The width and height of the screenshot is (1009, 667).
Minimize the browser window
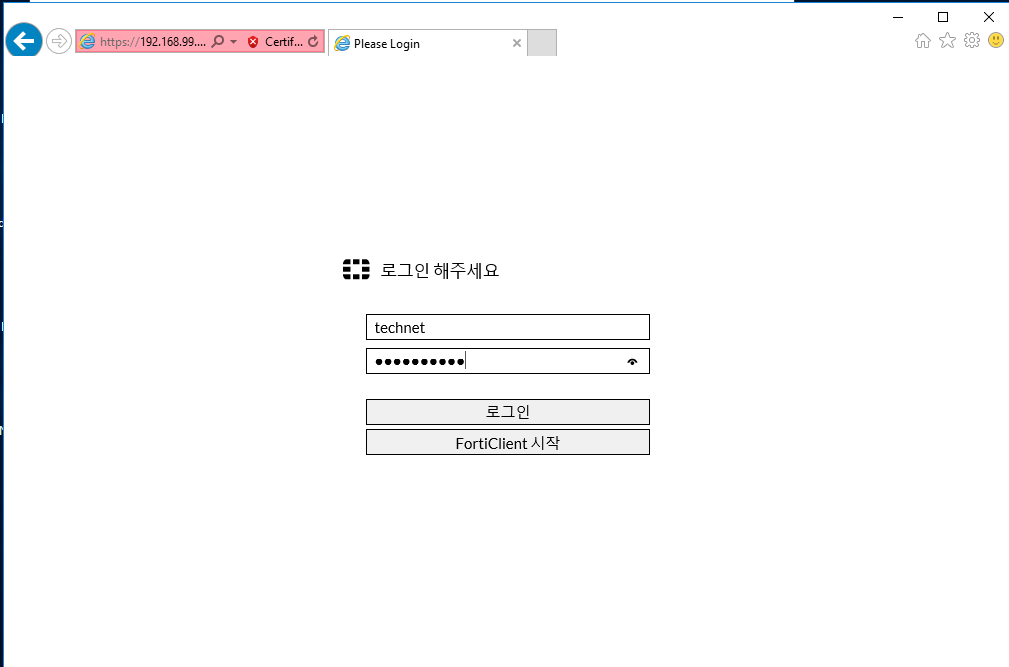click(x=898, y=17)
